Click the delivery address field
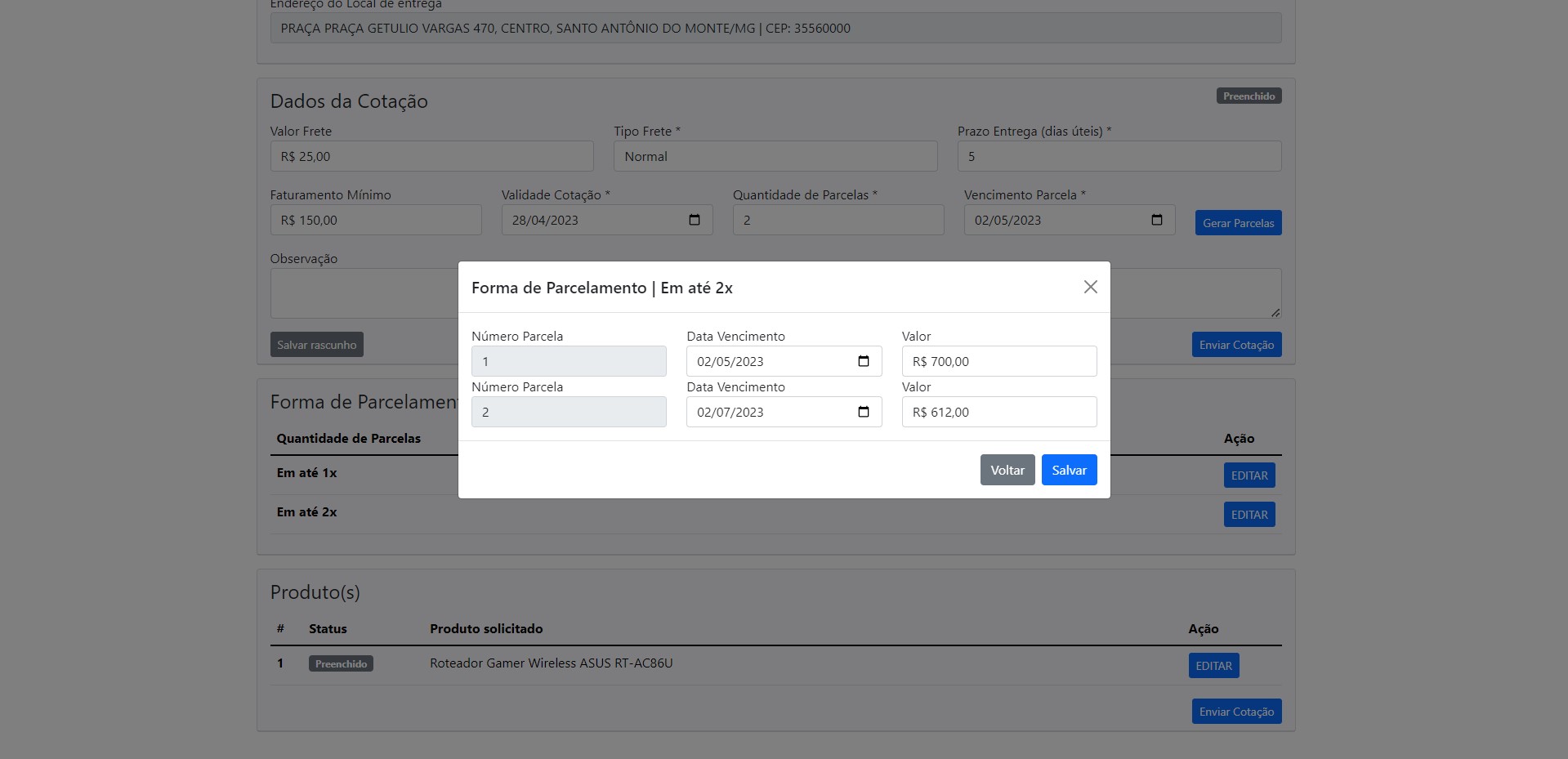The height and width of the screenshot is (759, 1568). click(x=775, y=28)
